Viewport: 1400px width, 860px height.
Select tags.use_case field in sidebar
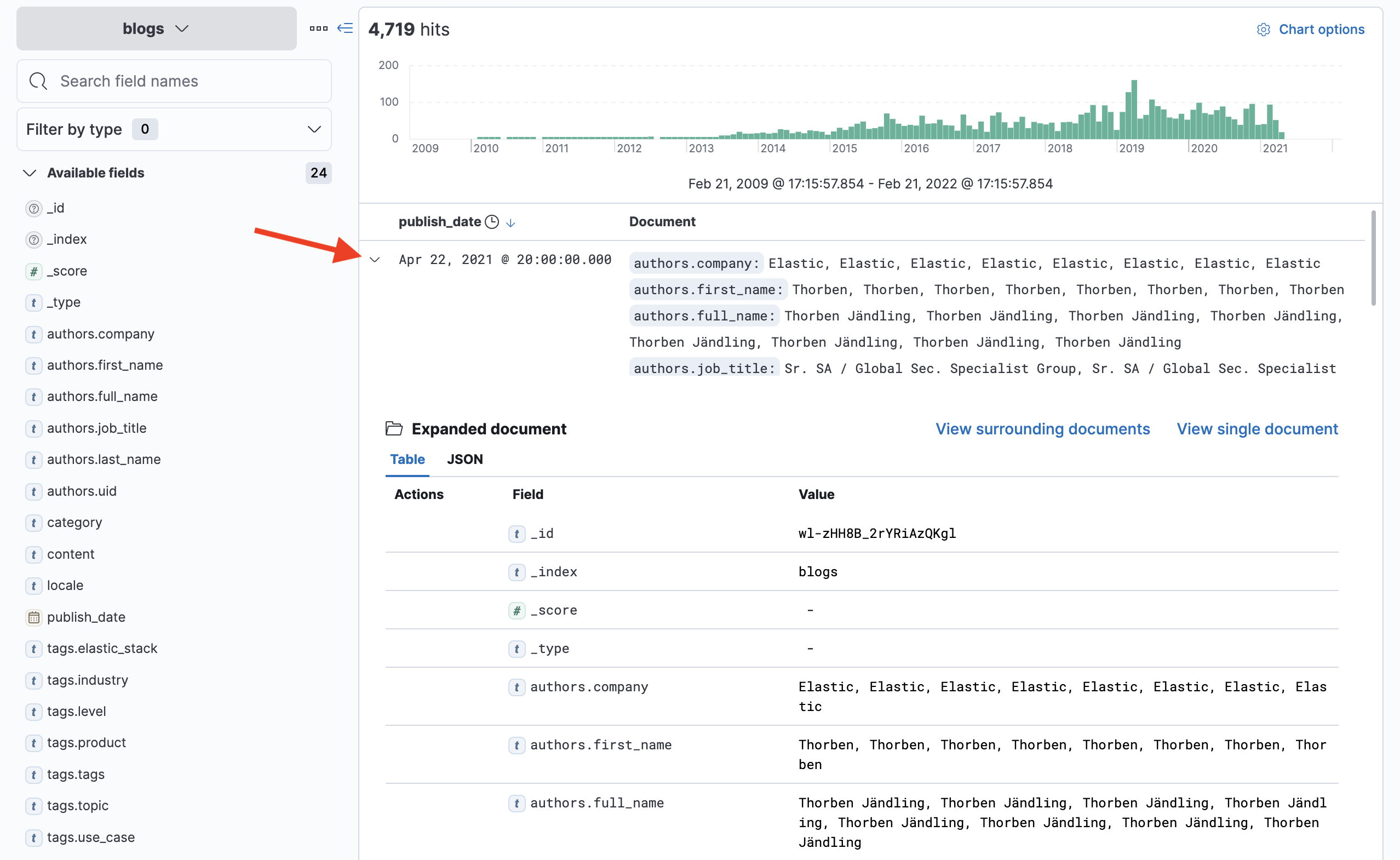point(91,837)
